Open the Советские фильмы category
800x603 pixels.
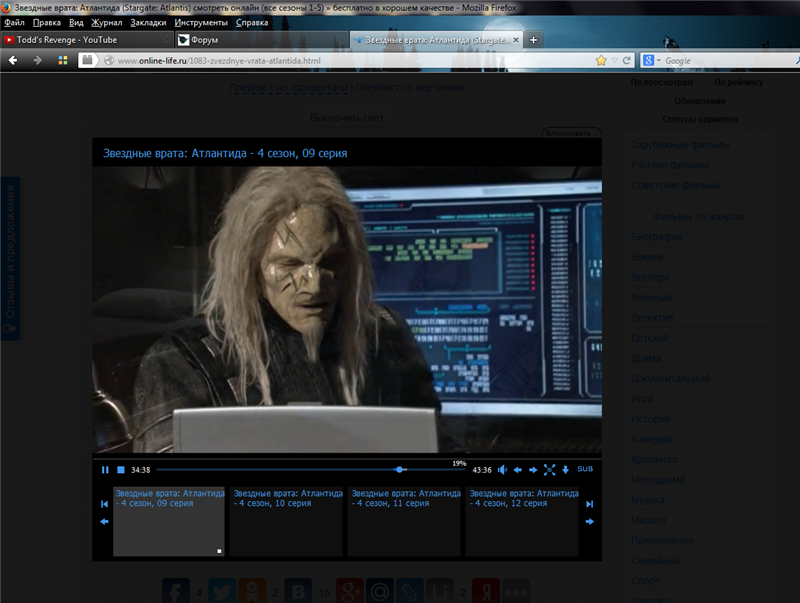[x=676, y=185]
